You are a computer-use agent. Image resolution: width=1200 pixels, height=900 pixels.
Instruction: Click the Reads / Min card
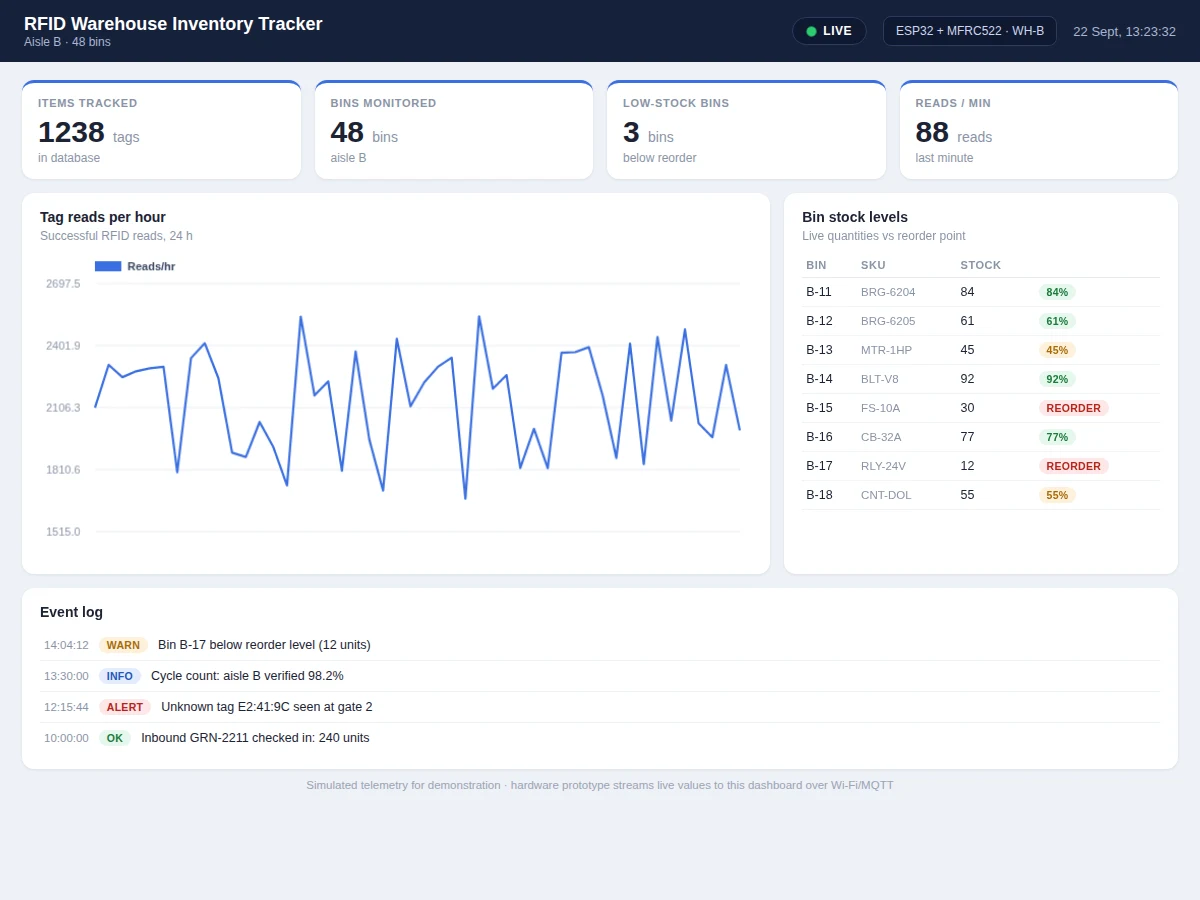(1038, 130)
